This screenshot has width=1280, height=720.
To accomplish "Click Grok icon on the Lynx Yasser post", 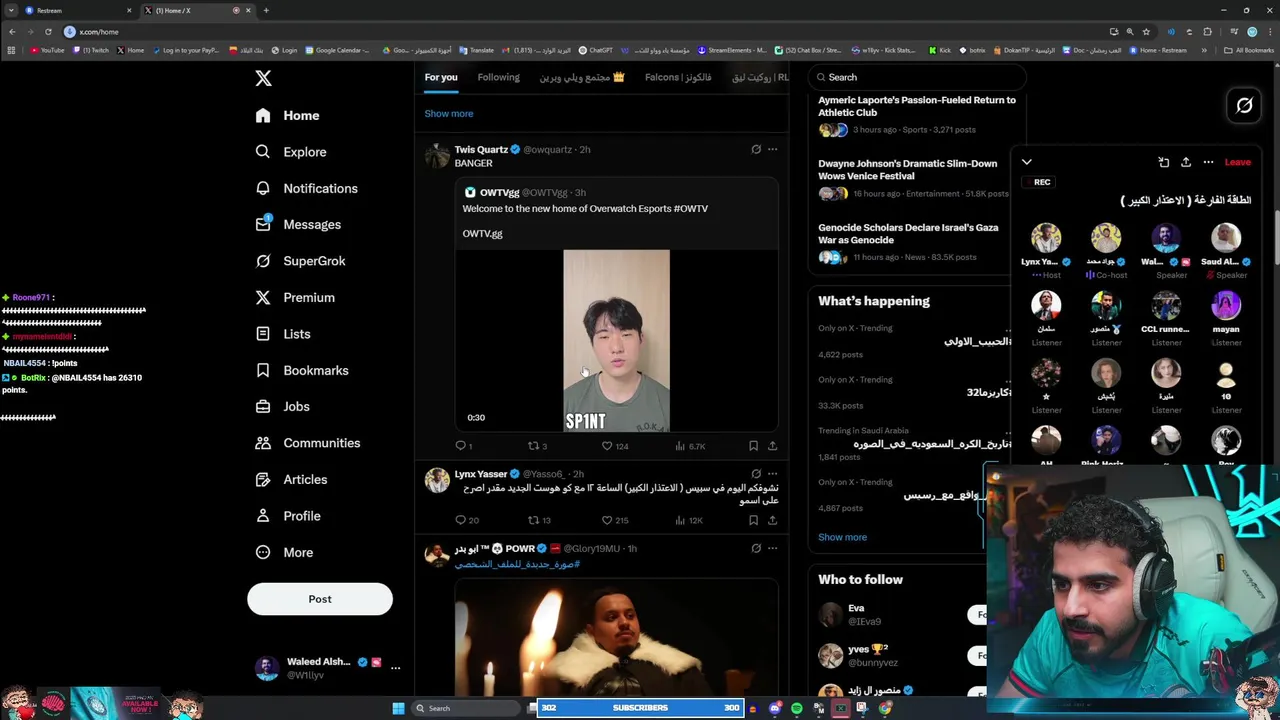I will pyautogui.click(x=756, y=474).
